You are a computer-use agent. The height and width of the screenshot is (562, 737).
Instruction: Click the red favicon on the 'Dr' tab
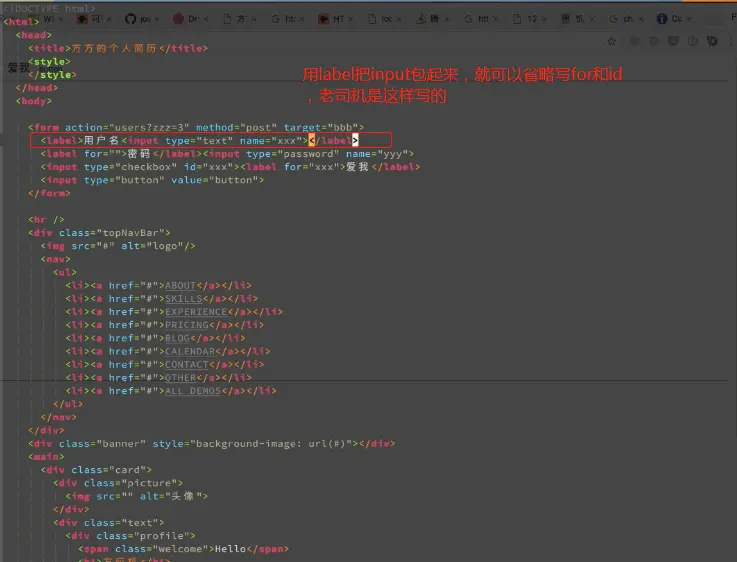click(x=178, y=19)
